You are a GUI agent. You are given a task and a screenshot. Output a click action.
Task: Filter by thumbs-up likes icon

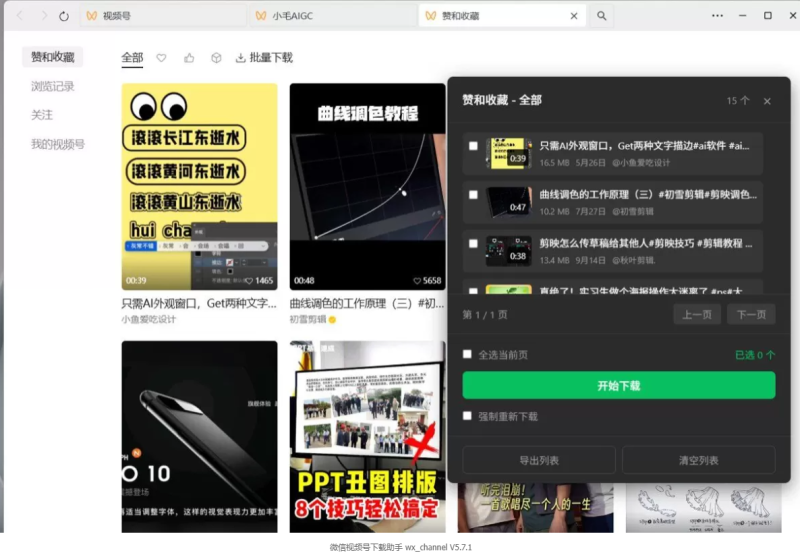[x=189, y=58]
